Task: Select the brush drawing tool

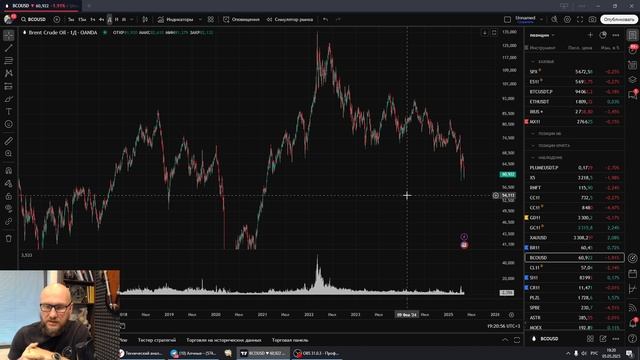Action: [9, 99]
